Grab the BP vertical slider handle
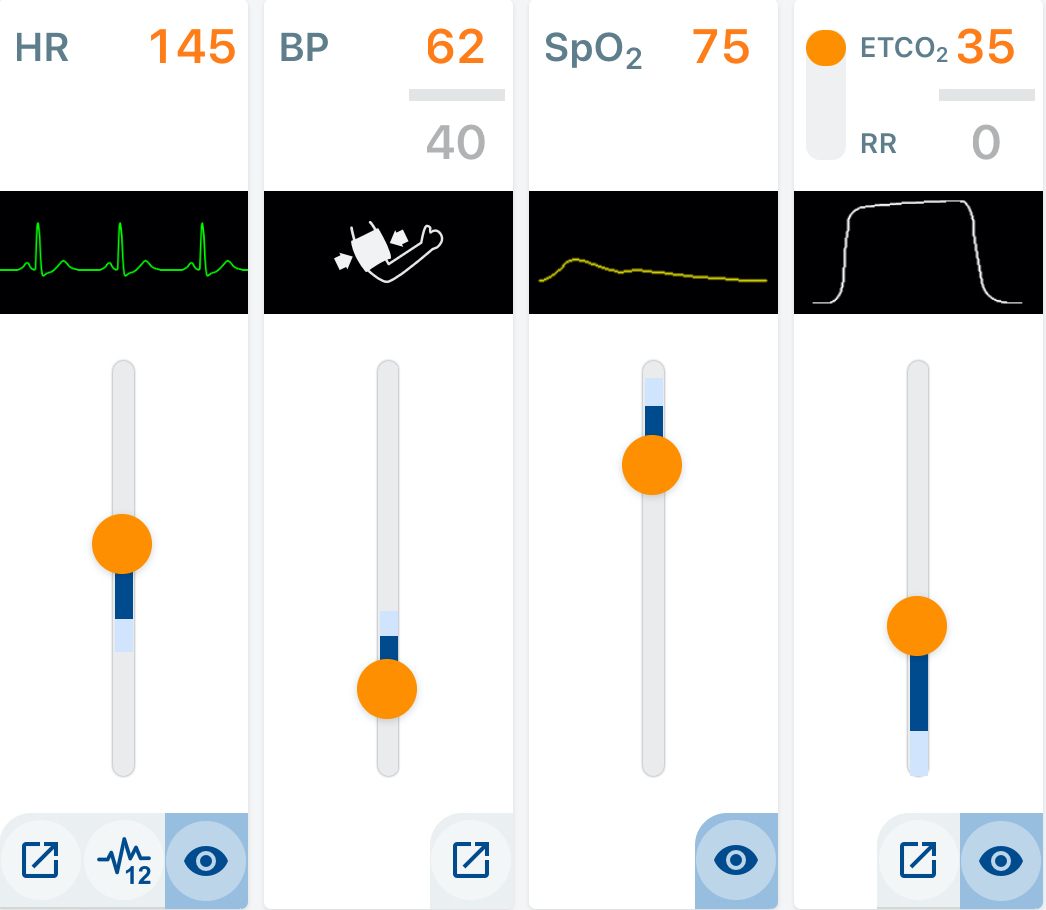The height and width of the screenshot is (910, 1046). [x=387, y=688]
